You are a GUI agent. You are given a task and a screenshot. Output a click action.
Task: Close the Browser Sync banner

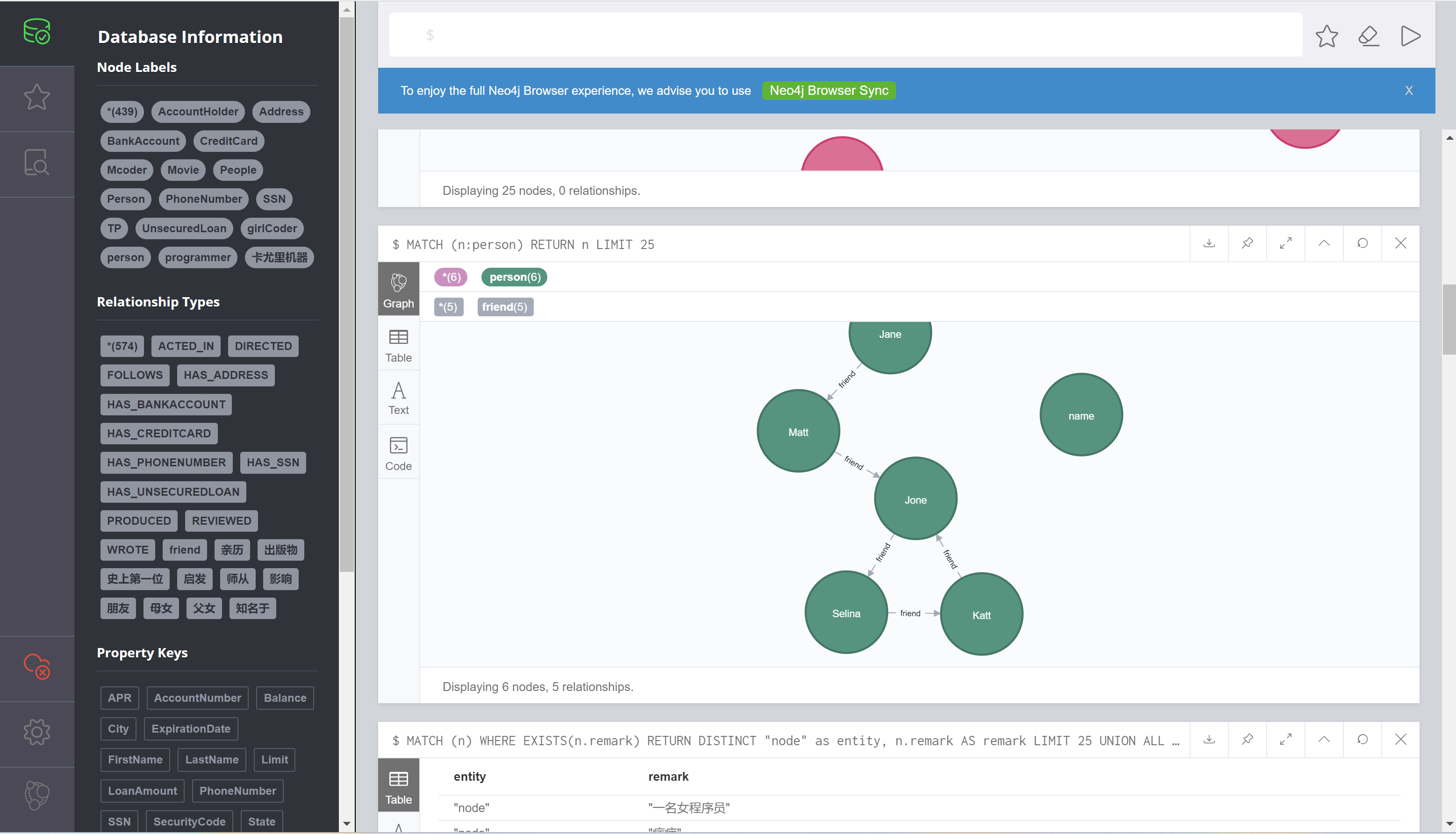click(x=1408, y=91)
